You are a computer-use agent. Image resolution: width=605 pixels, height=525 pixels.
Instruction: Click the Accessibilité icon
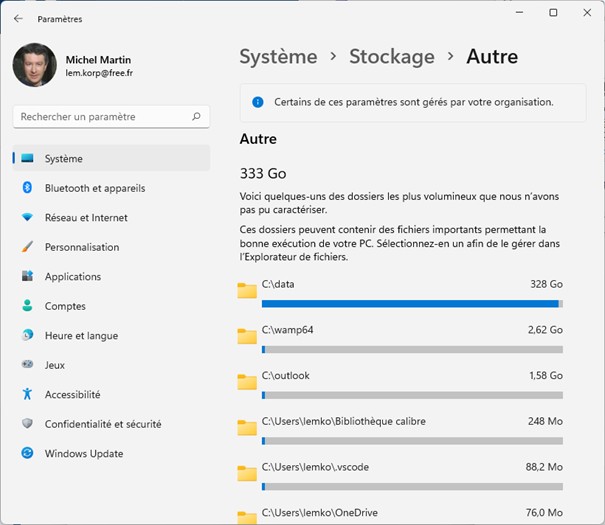point(27,395)
